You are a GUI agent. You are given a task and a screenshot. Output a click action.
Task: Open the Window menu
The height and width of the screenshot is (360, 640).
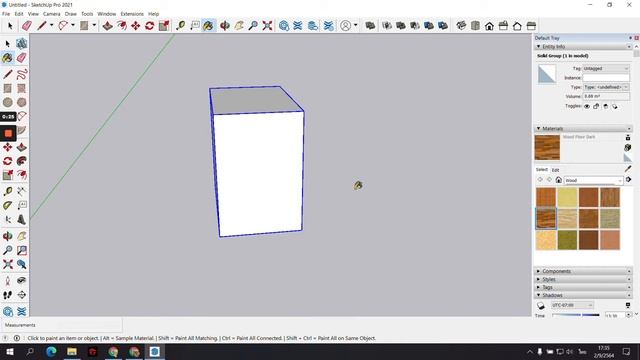(x=107, y=14)
